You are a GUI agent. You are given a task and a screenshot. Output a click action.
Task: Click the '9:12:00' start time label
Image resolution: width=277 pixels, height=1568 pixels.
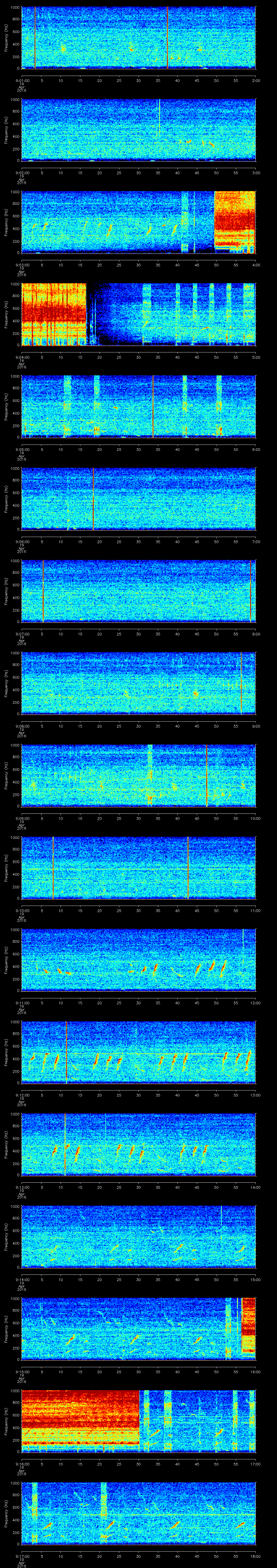[x=22, y=1095]
